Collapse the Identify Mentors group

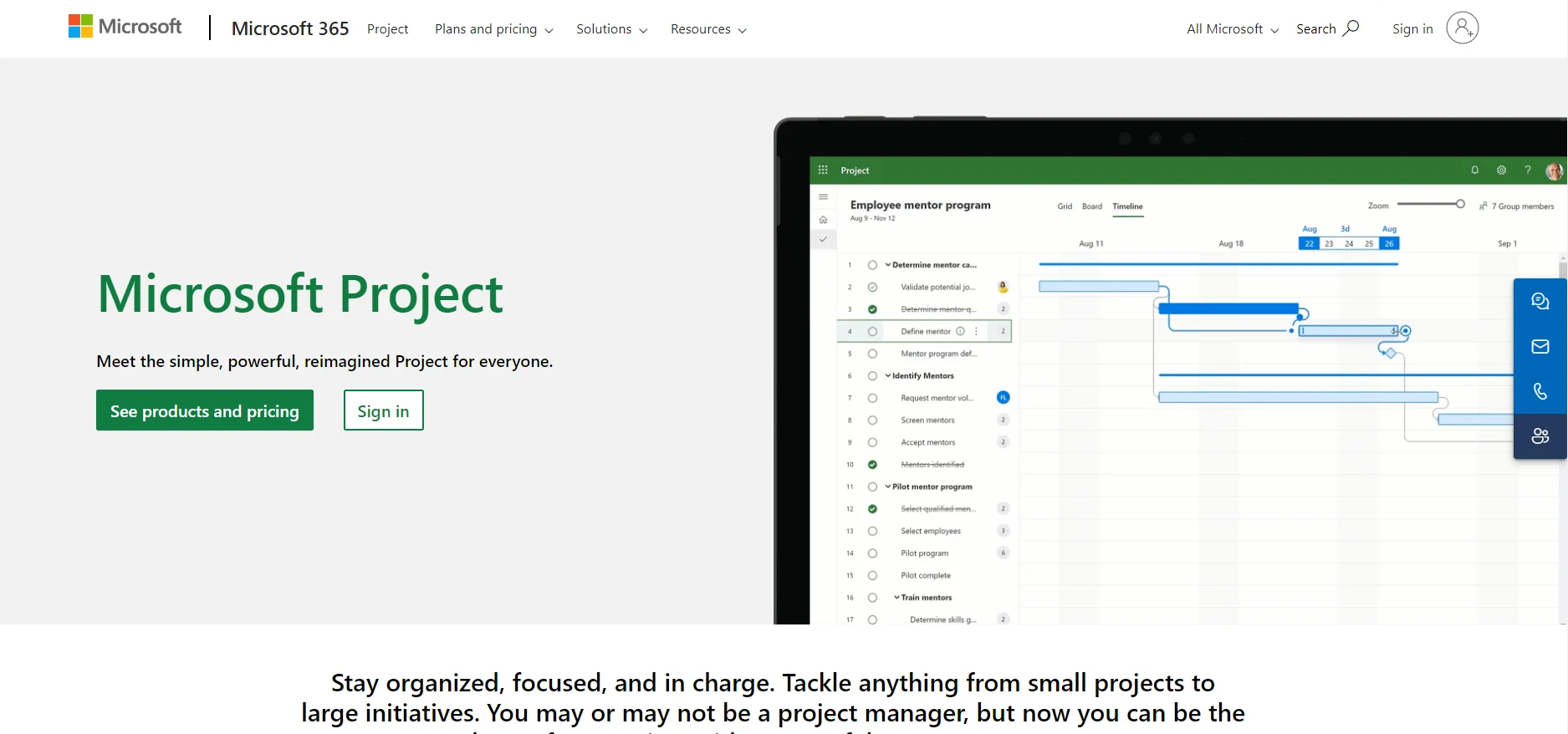click(888, 375)
